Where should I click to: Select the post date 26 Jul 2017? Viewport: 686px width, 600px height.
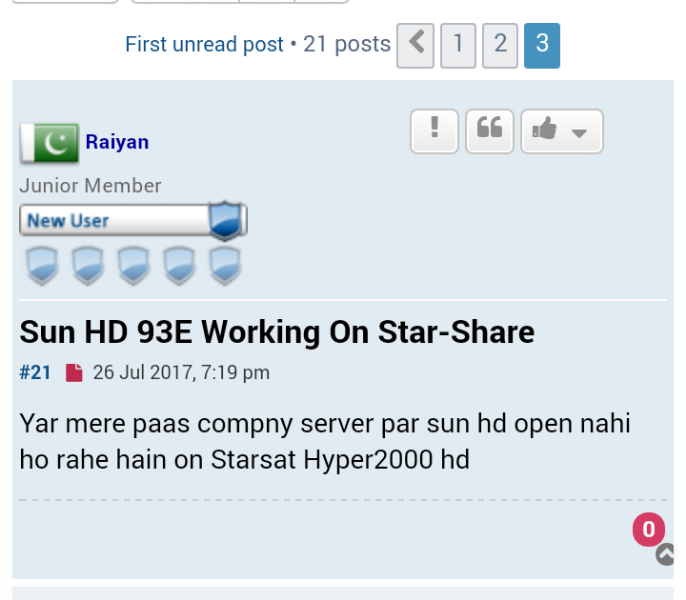tap(181, 373)
